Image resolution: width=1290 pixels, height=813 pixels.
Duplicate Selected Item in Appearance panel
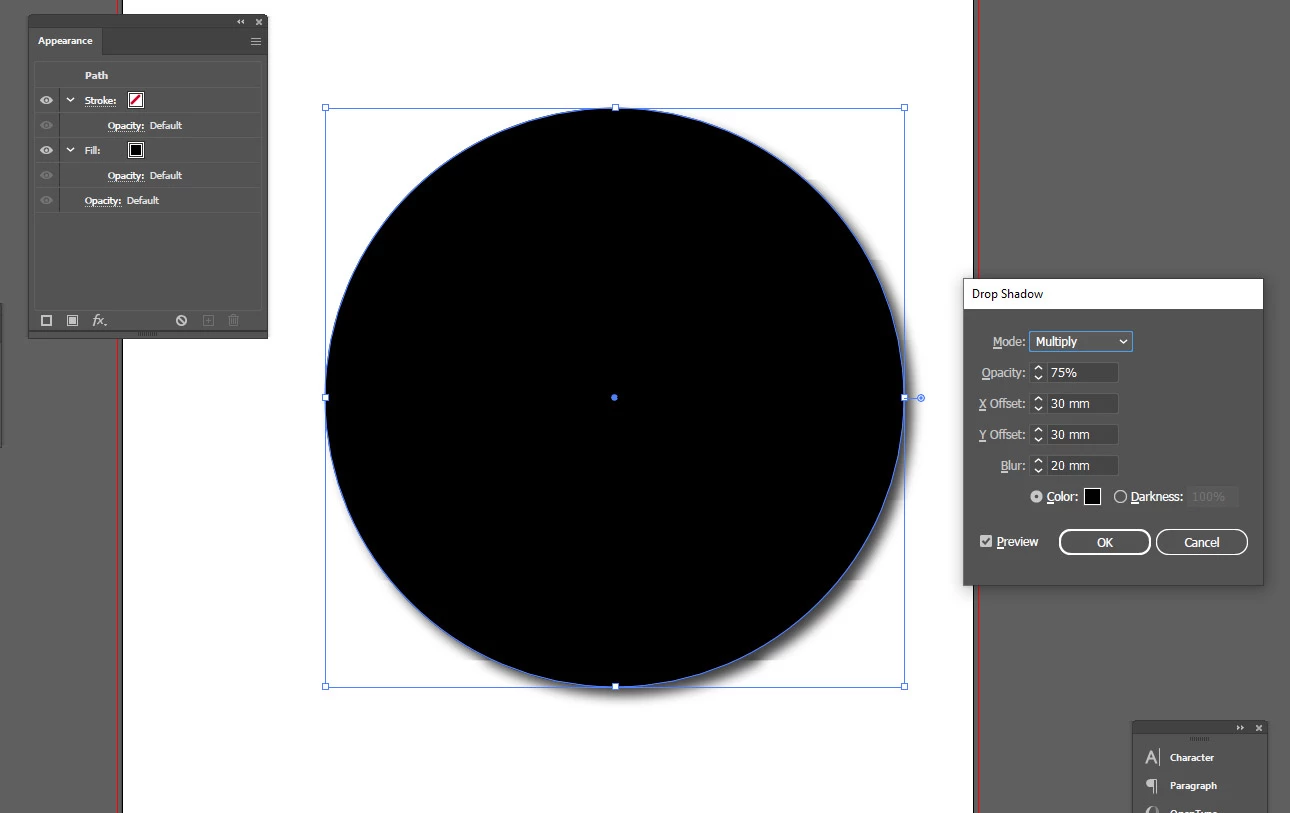click(208, 320)
